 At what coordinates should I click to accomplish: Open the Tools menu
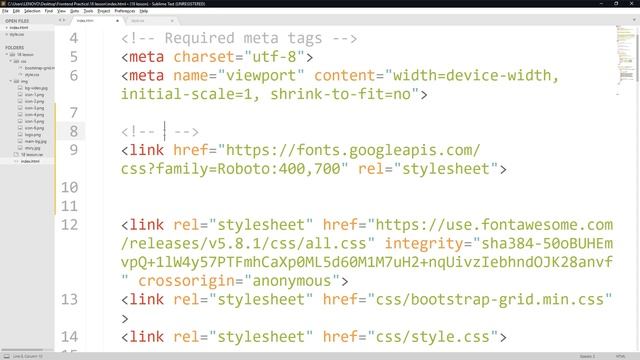[88, 11]
